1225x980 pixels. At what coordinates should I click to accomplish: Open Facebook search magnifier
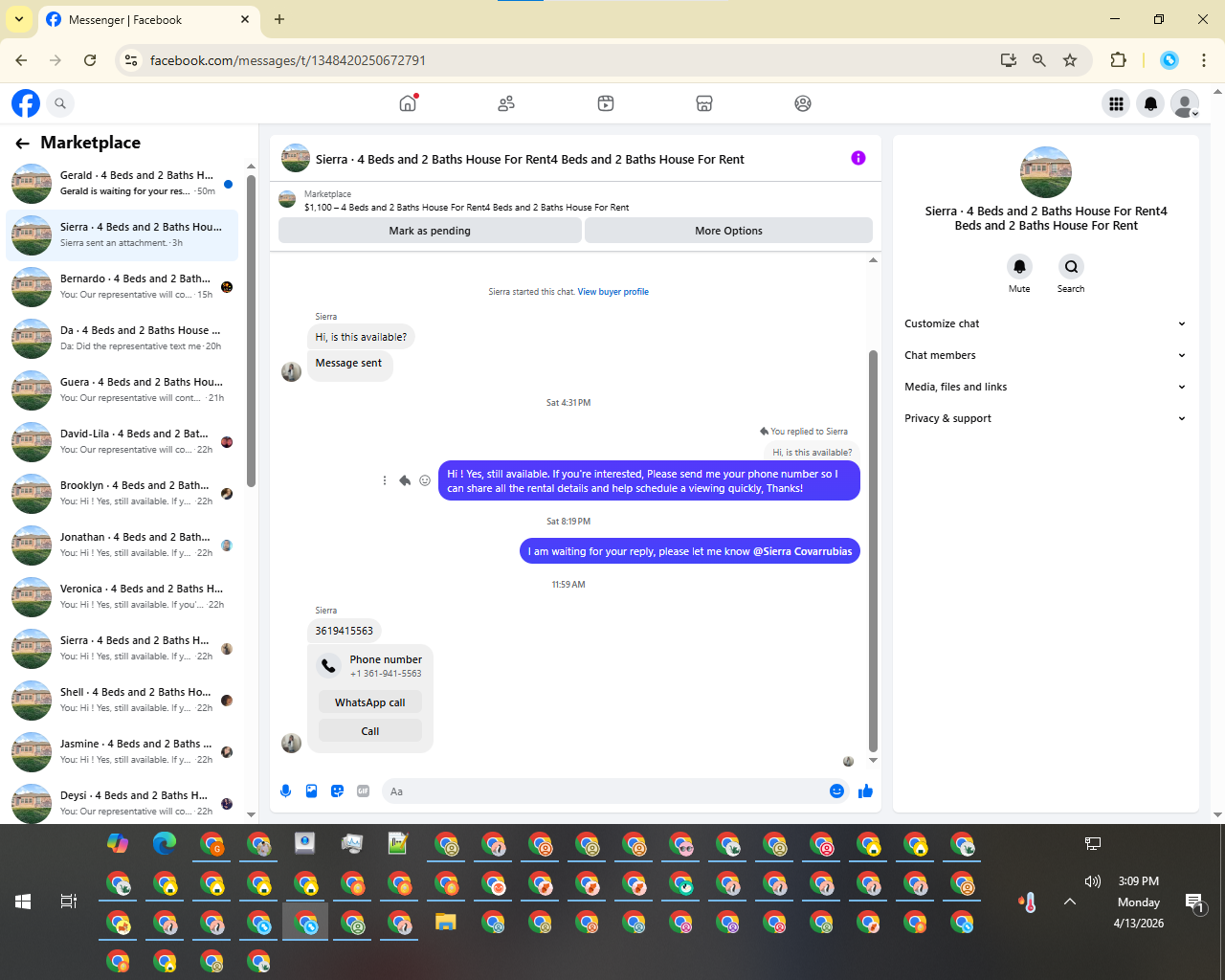[60, 103]
